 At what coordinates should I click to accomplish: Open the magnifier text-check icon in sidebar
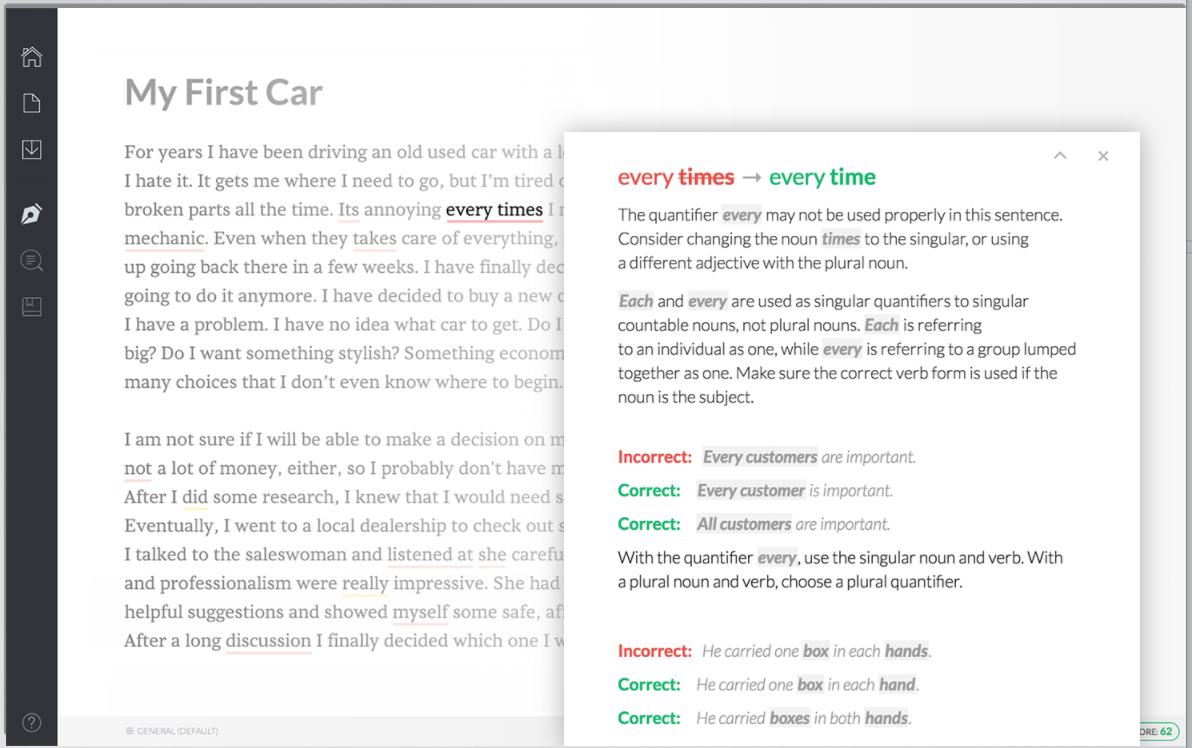point(31,261)
